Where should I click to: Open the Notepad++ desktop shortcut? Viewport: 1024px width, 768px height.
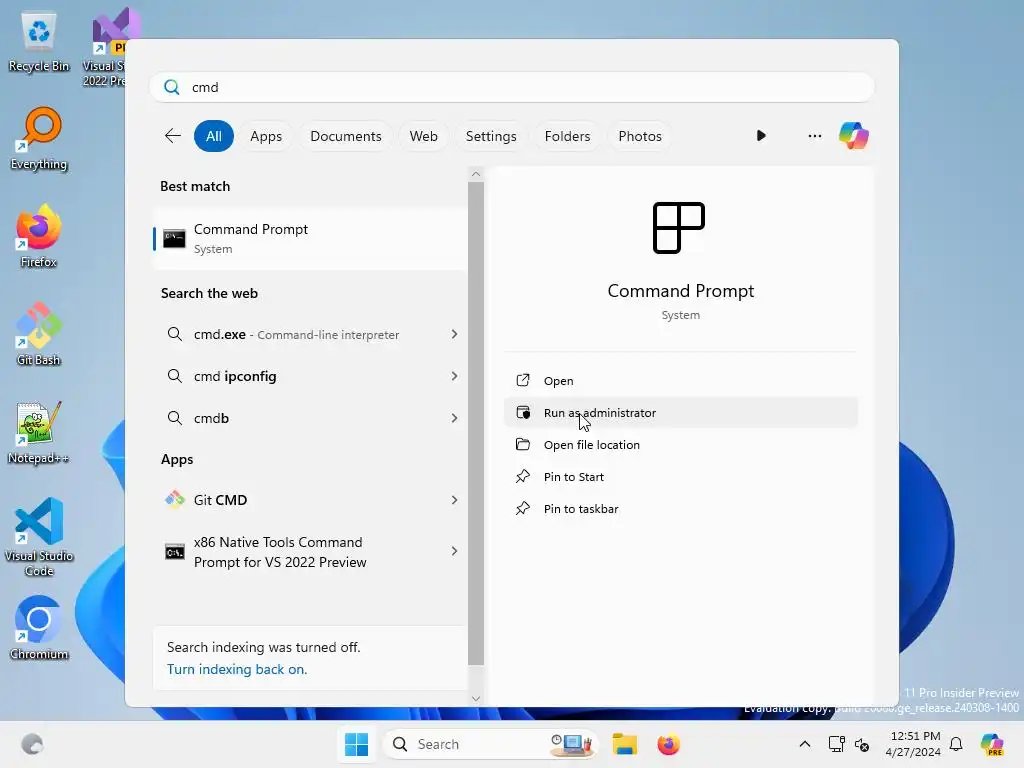click(39, 432)
